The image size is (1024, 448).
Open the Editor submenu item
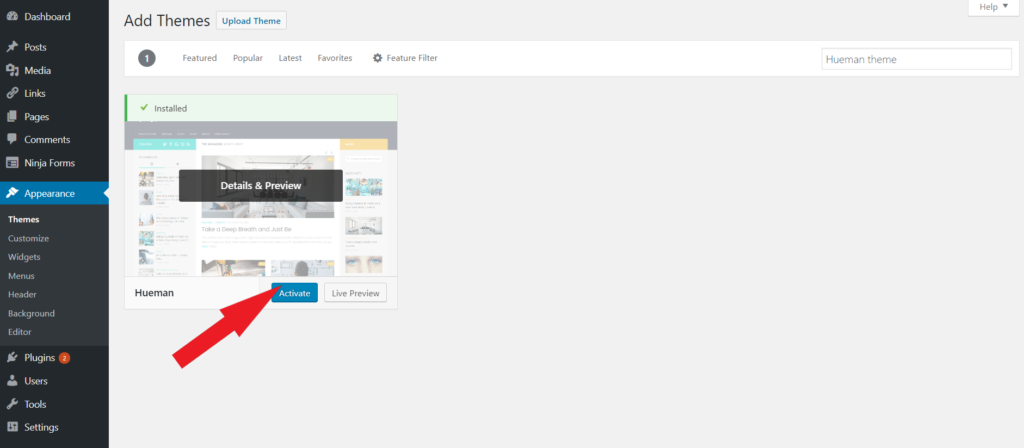point(20,332)
